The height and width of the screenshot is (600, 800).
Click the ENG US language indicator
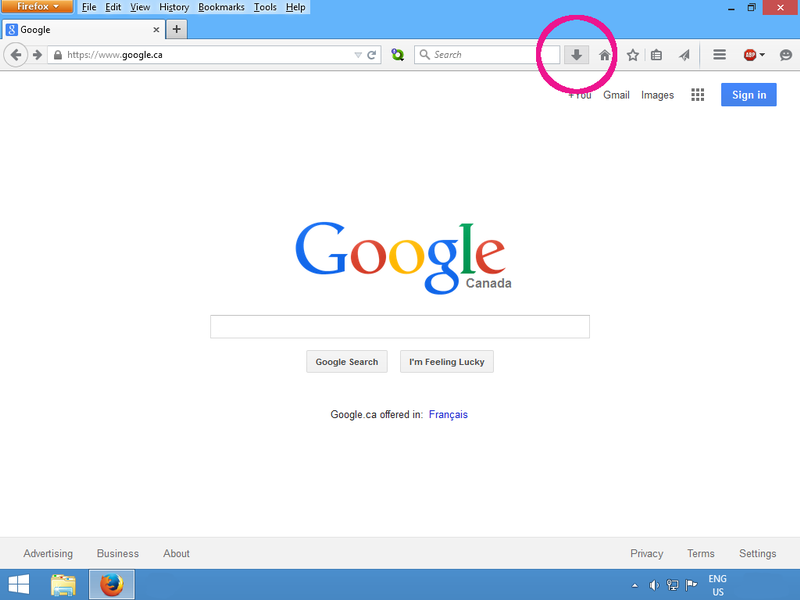coord(717,585)
